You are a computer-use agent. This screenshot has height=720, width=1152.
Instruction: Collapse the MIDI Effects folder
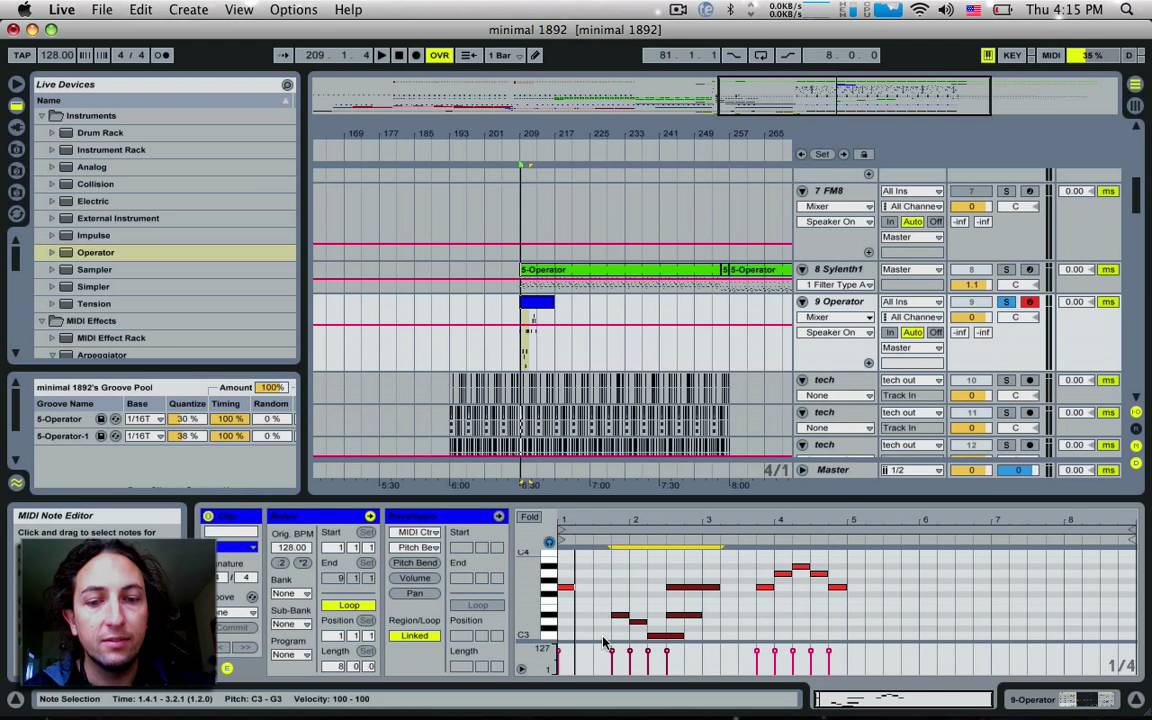pos(42,321)
